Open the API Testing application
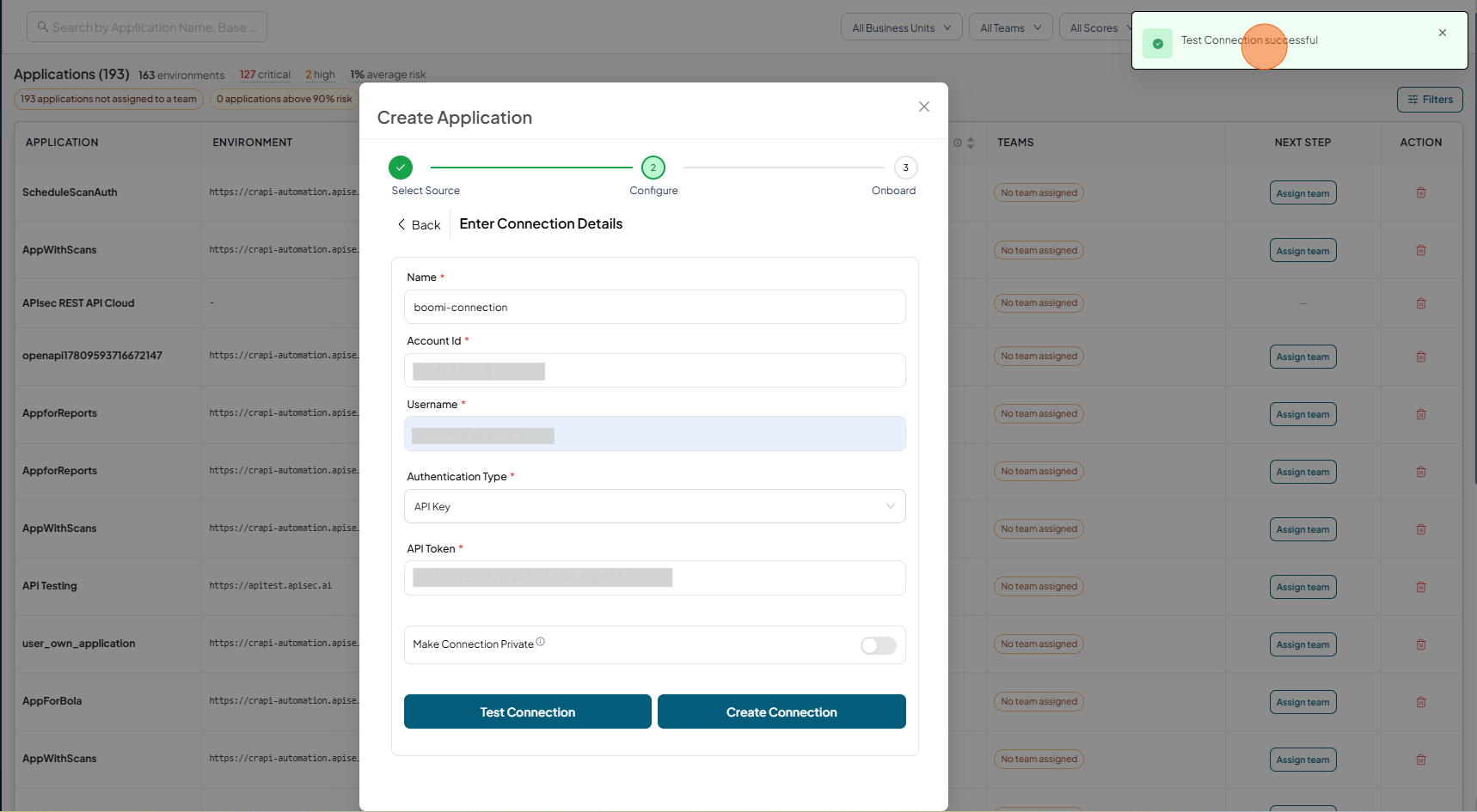The height and width of the screenshot is (812, 1477). (x=50, y=586)
